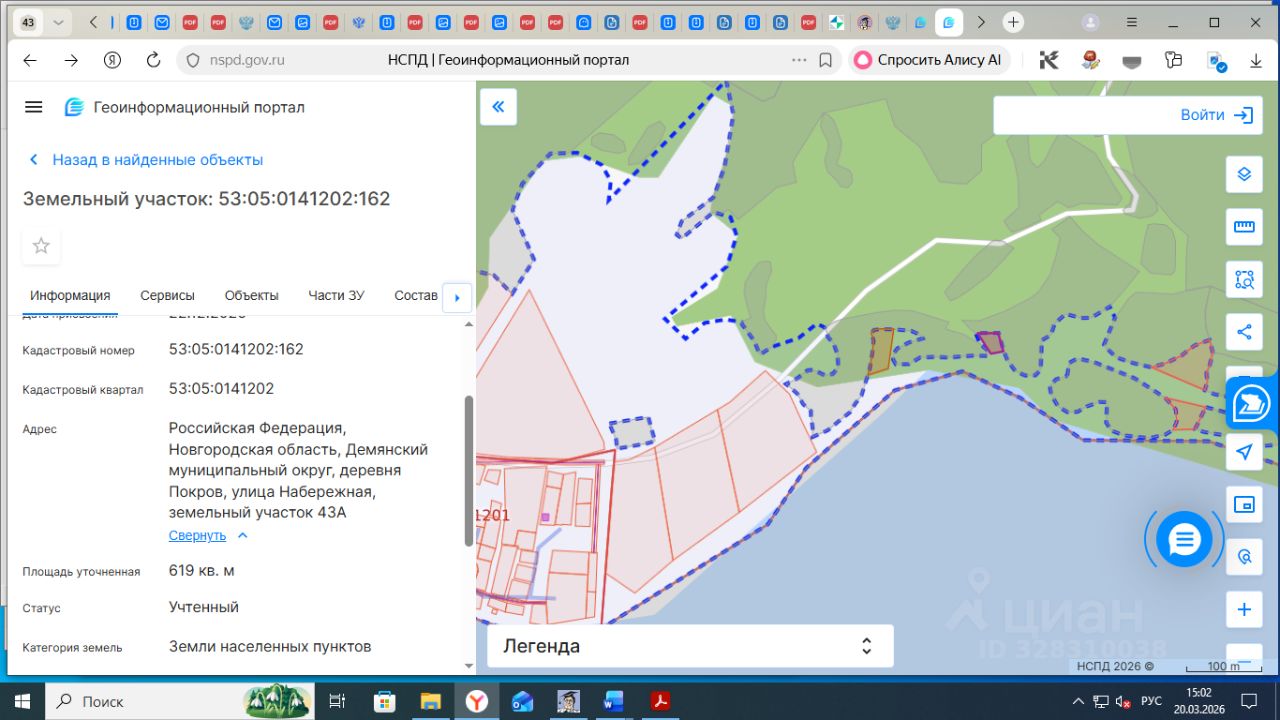The width and height of the screenshot is (1280, 720).
Task: Open the browser main menu
Action: pos(1132,22)
